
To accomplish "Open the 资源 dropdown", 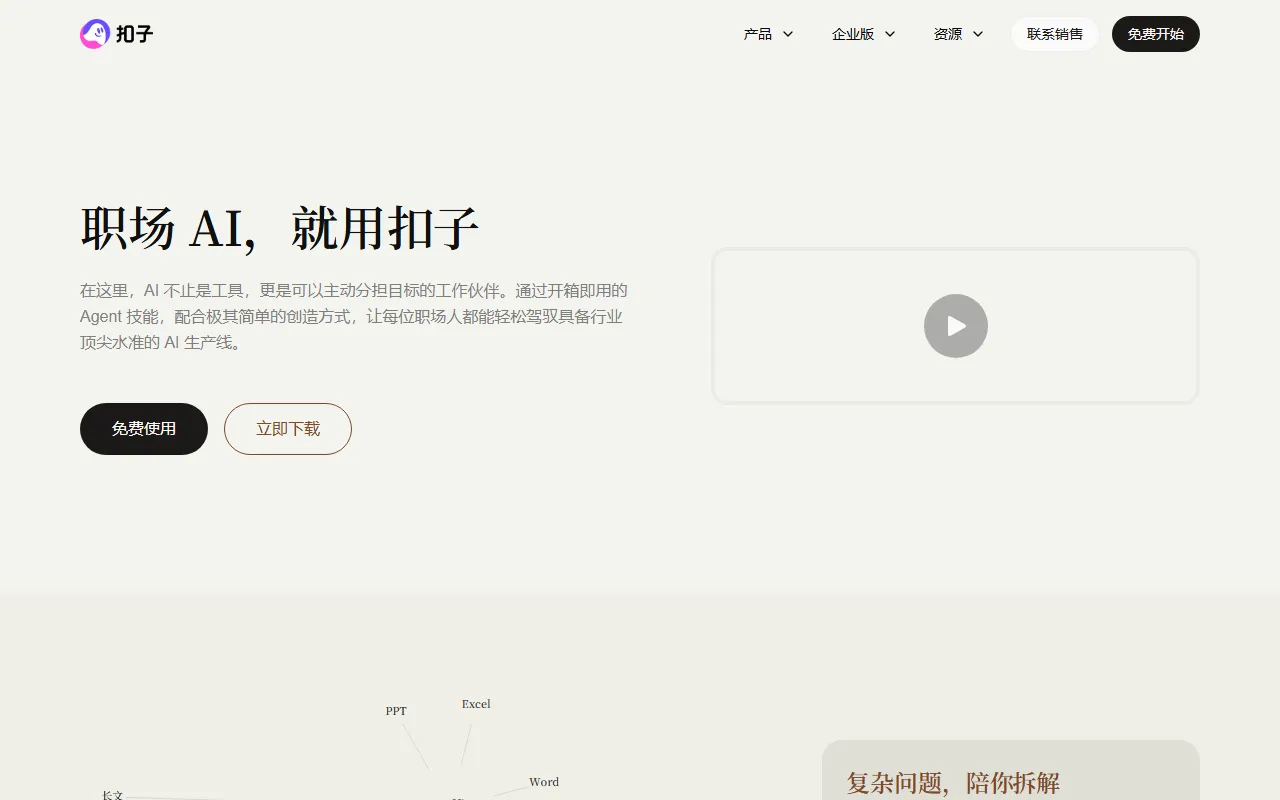I will pos(956,33).
